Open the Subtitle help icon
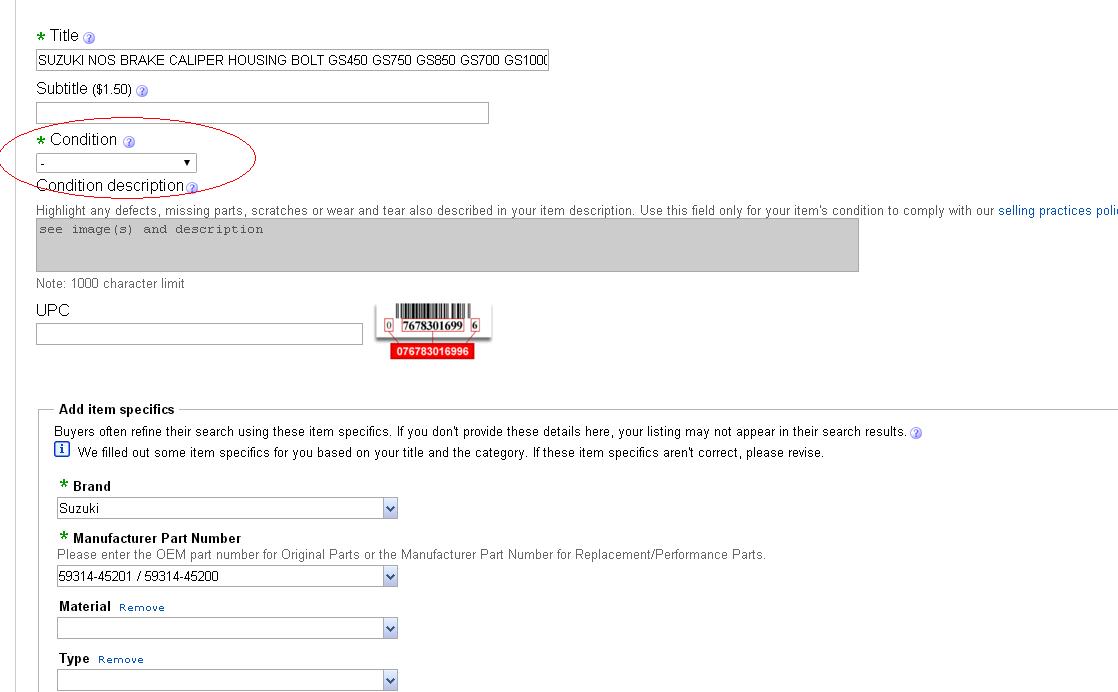The height and width of the screenshot is (692, 1118). coord(142,91)
